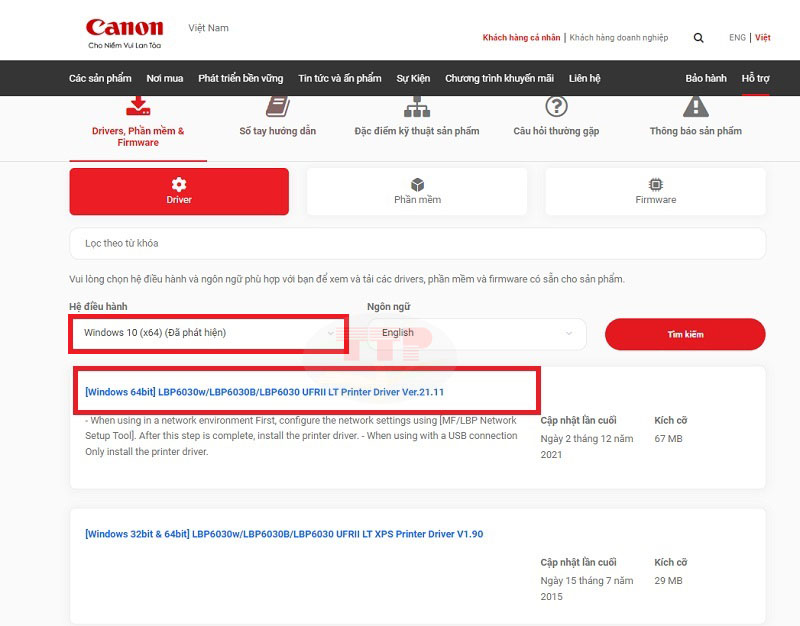Image resolution: width=800 pixels, height=626 pixels.
Task: Open Các sản phẩm menu
Action: click(x=100, y=78)
